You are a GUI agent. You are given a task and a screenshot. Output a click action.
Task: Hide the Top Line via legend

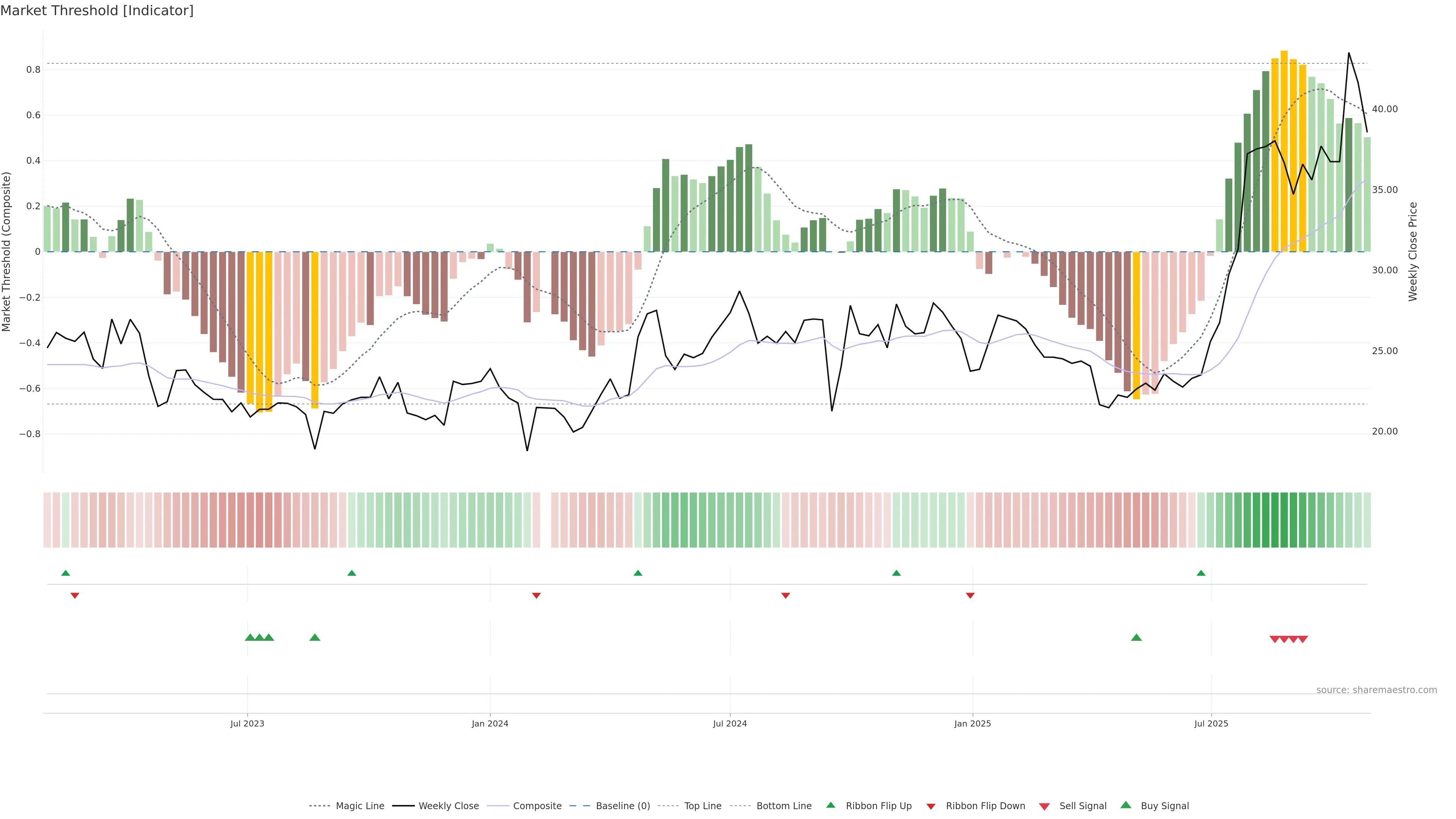coord(703,806)
